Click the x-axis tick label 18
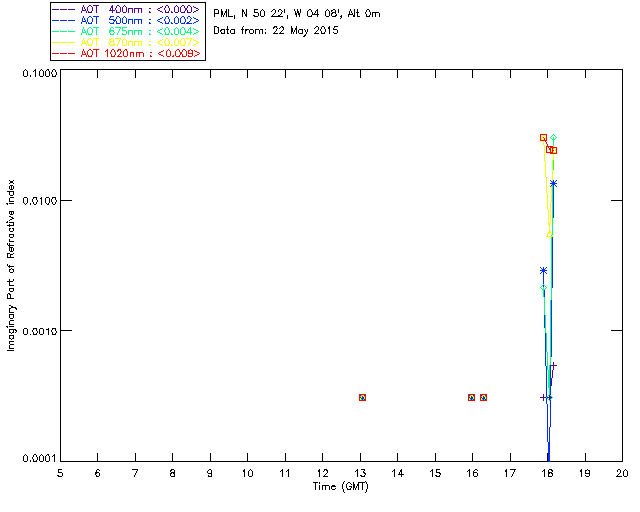640x512 pixels. (548, 473)
